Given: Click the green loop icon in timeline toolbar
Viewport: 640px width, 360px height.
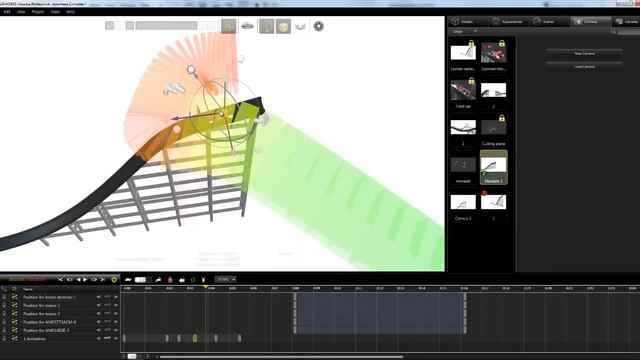Looking at the screenshot, I should pyautogui.click(x=193, y=280).
